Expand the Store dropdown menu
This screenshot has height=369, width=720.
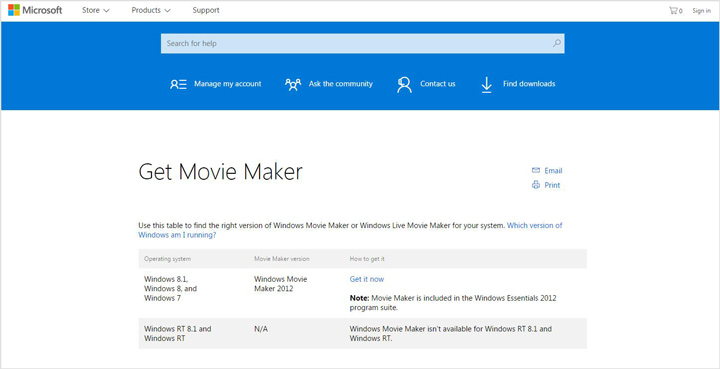[96, 10]
